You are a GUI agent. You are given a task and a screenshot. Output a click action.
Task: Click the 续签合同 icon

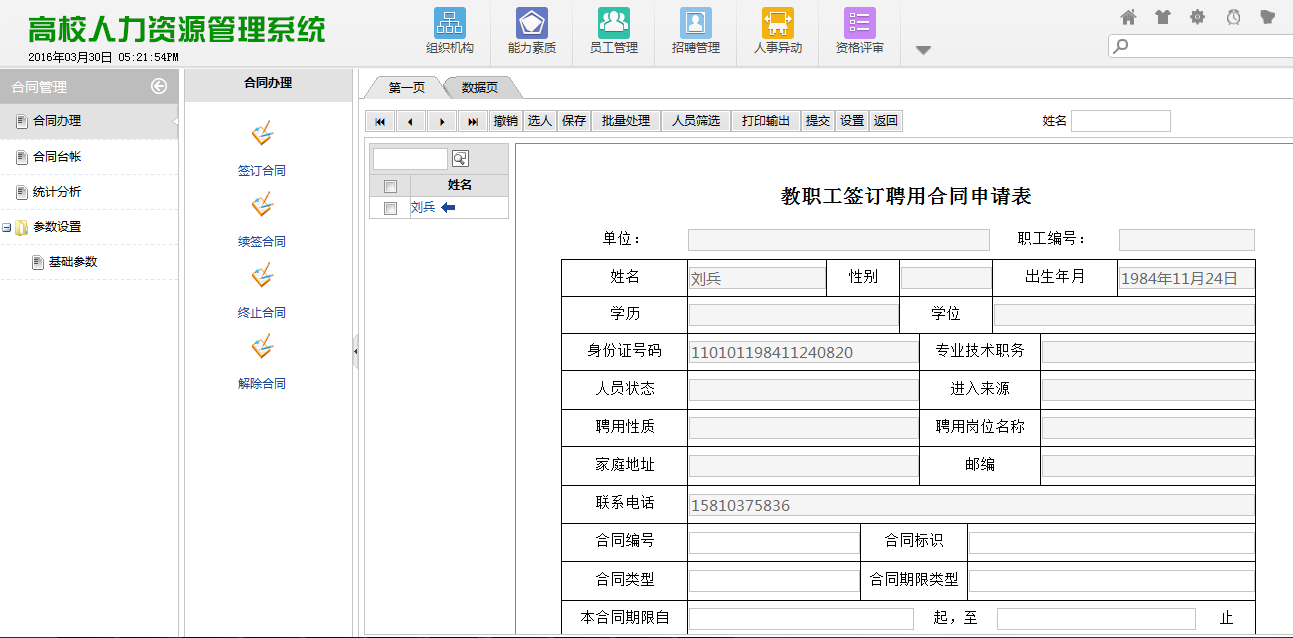click(x=262, y=205)
